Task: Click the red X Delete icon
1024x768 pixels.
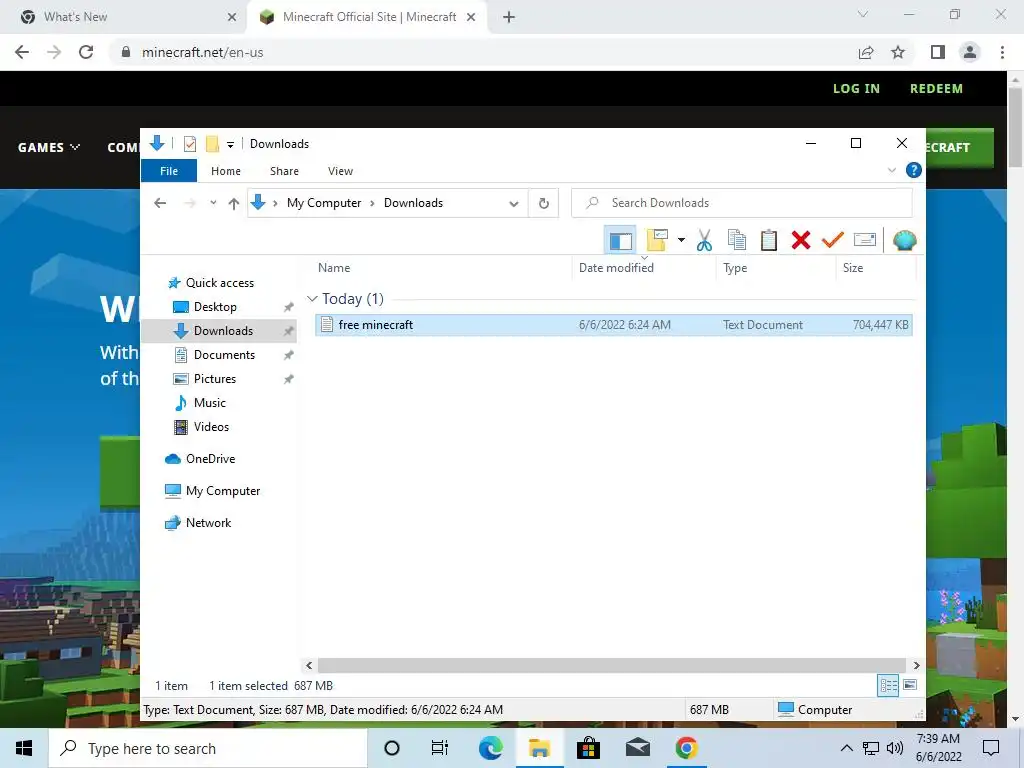Action: click(801, 240)
